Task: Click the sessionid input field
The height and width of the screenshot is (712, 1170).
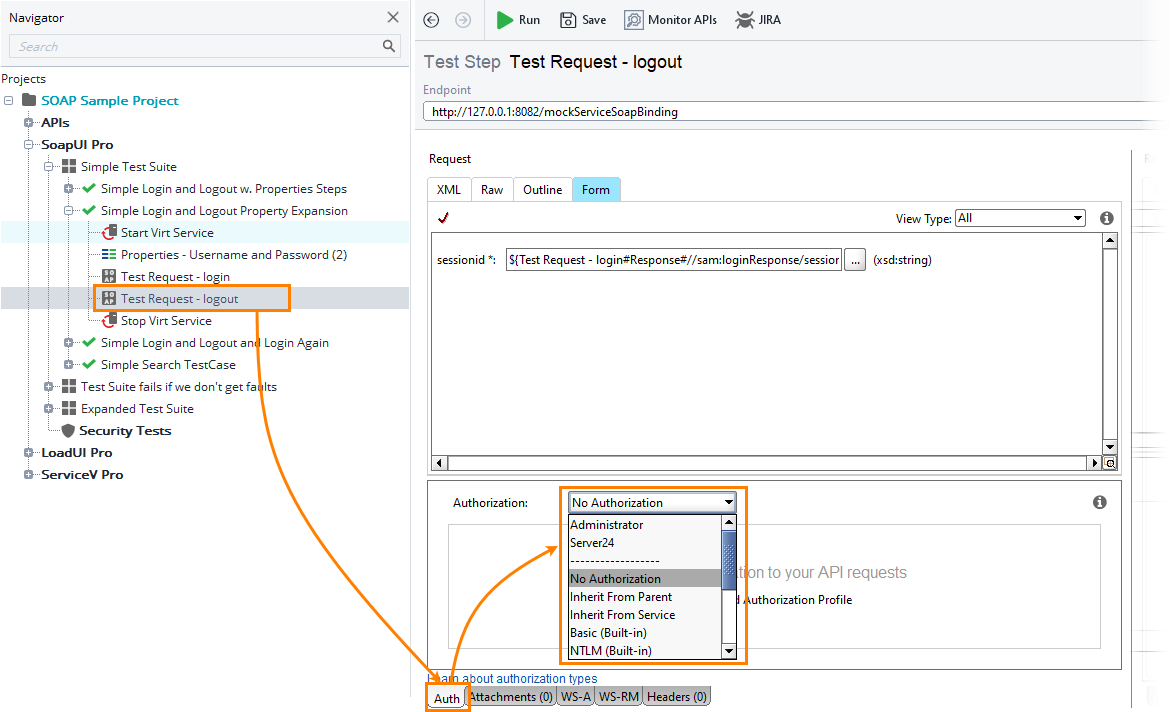Action: 674,260
